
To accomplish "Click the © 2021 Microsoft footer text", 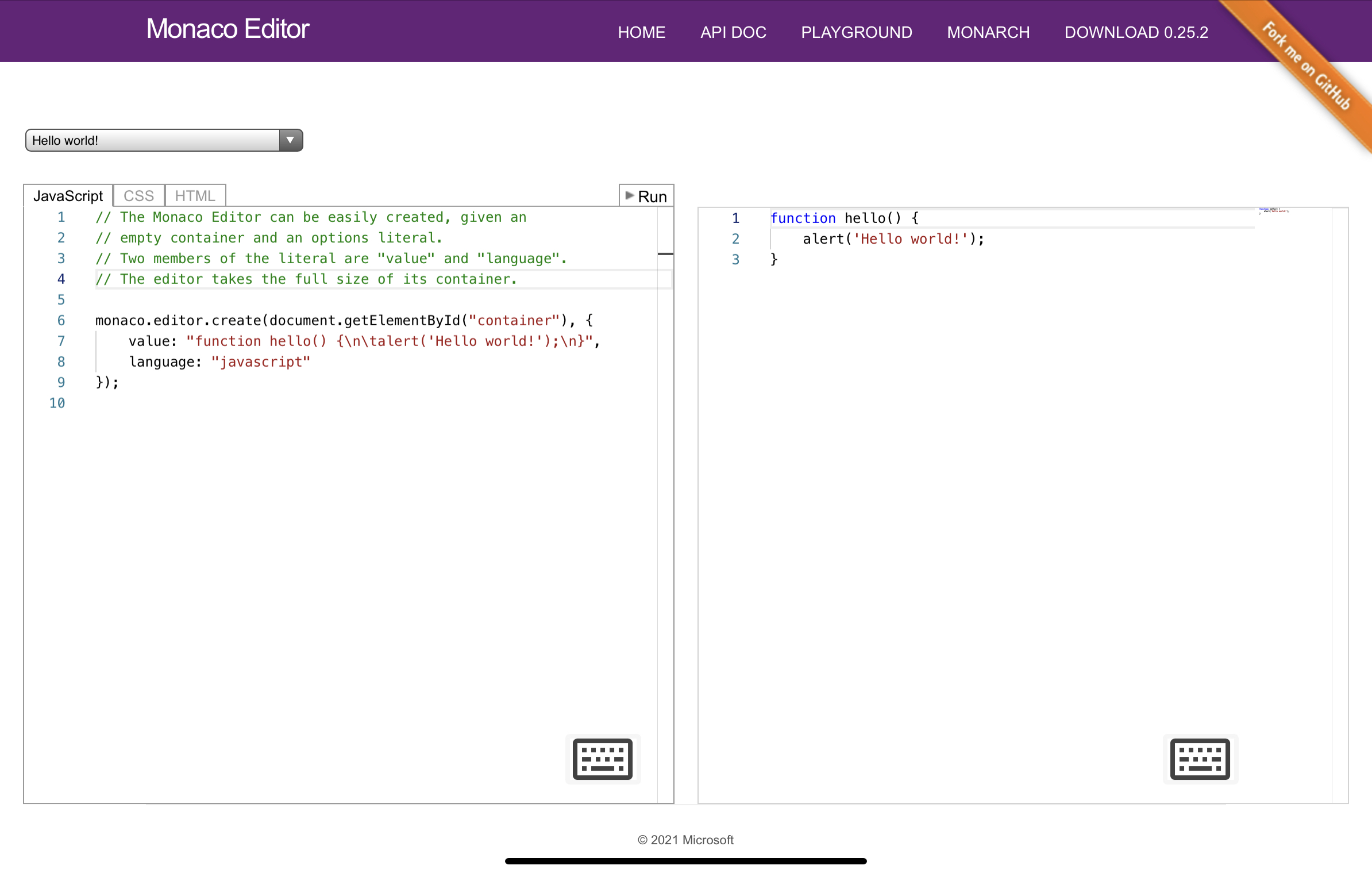I will tap(685, 840).
